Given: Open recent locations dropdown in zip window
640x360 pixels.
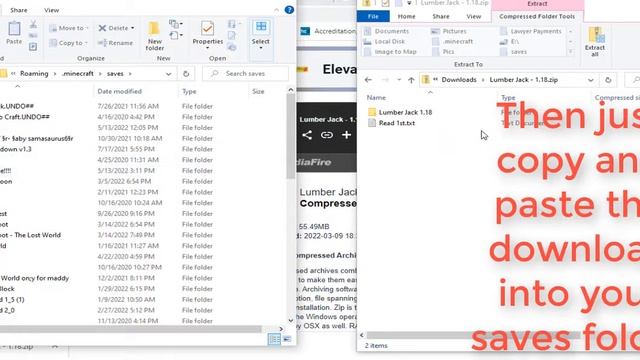Looking at the screenshot, I should 398,80.
